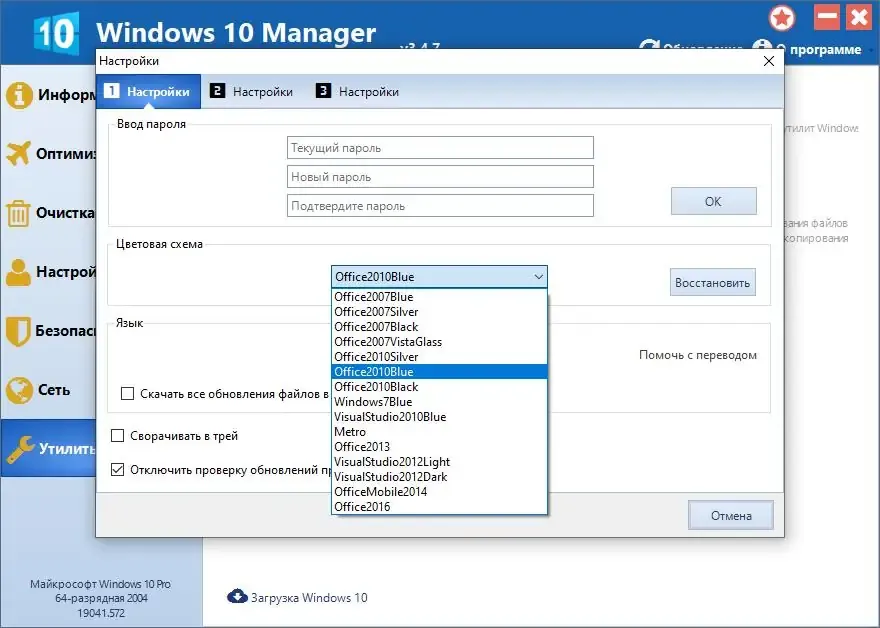Tick the download all file updates checkbox
The height and width of the screenshot is (628, 880).
127,393
